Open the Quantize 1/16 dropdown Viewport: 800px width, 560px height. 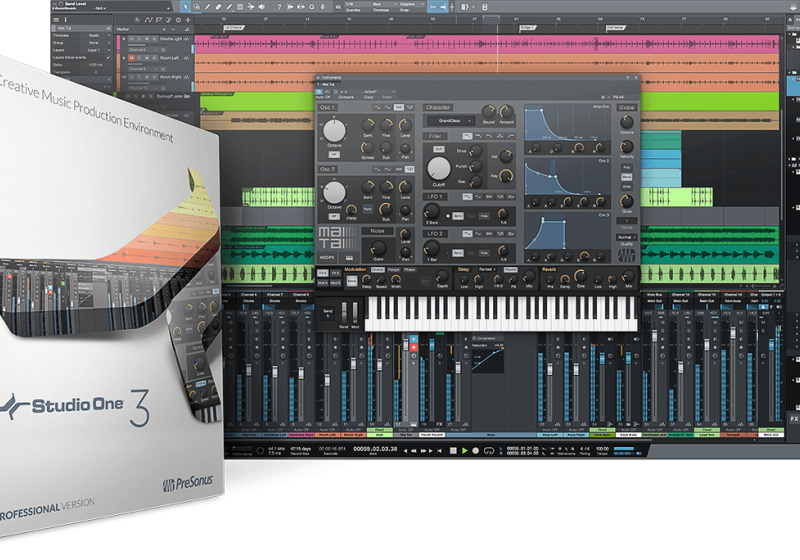click(359, 4)
